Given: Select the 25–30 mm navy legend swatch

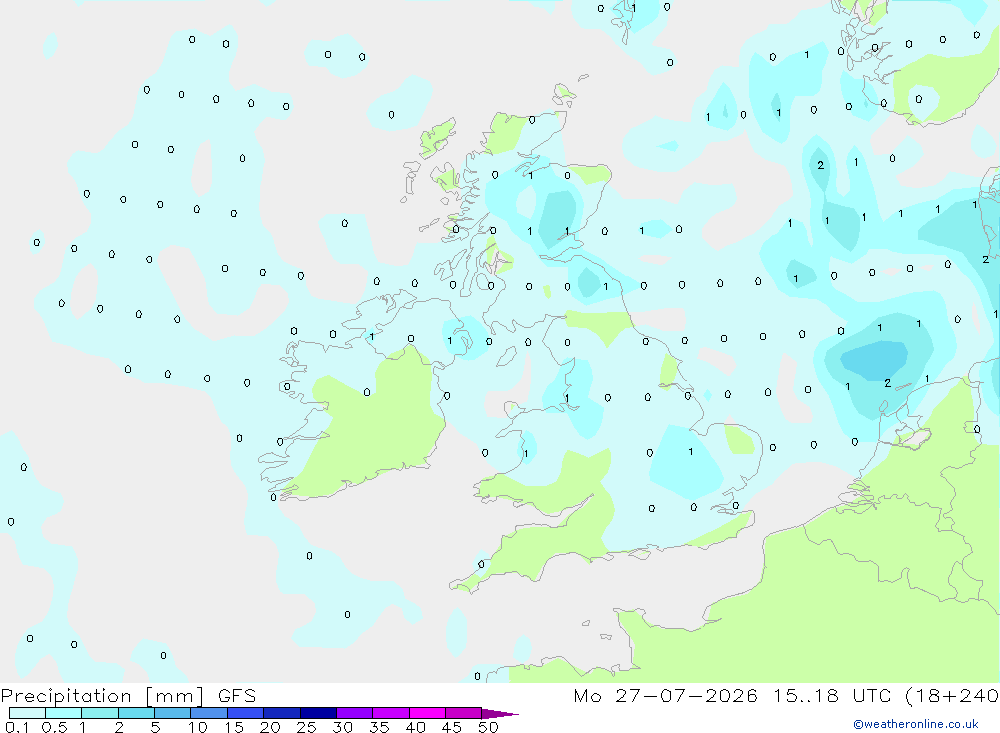Looking at the screenshot, I should pos(318,713).
